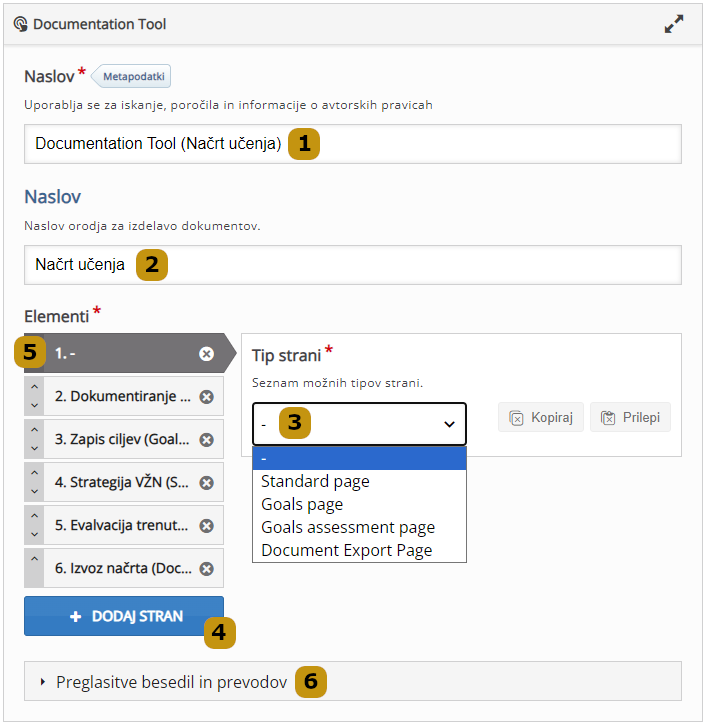
Task: Choose the blank - option
Action: click(x=359, y=458)
